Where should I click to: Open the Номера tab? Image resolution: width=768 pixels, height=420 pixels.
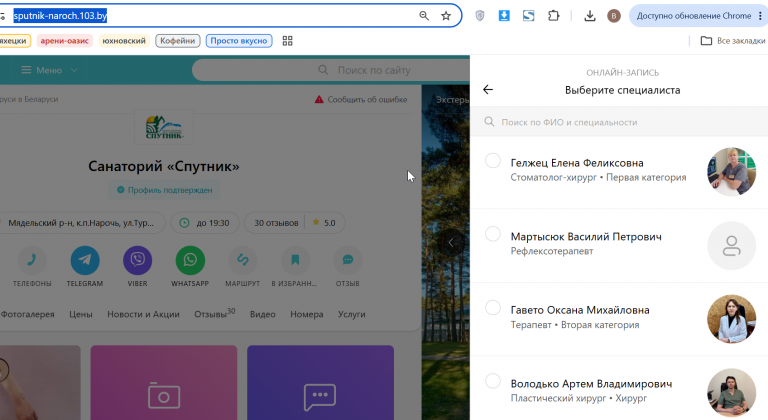(307, 314)
